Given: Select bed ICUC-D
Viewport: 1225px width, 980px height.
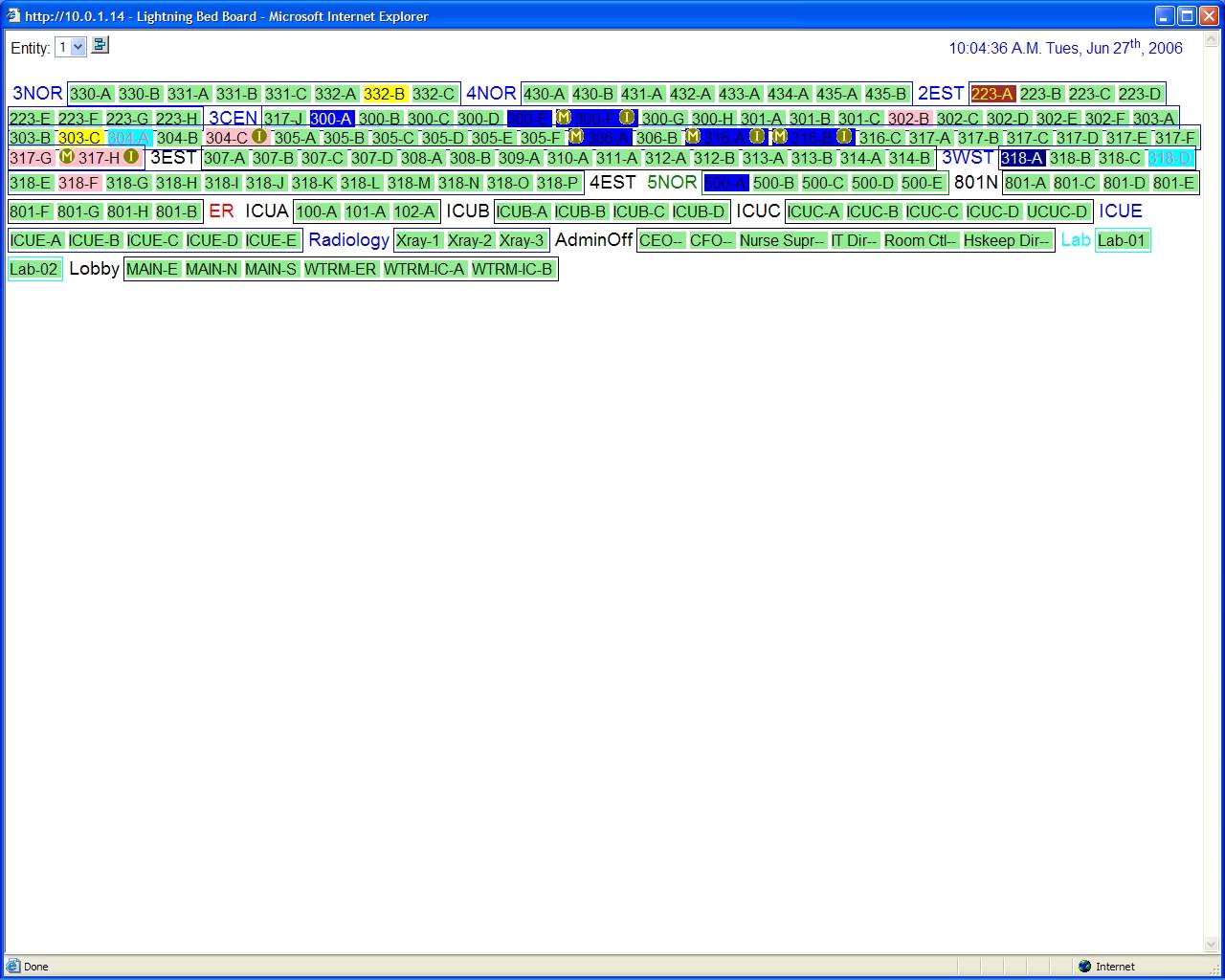Looking at the screenshot, I should point(993,212).
